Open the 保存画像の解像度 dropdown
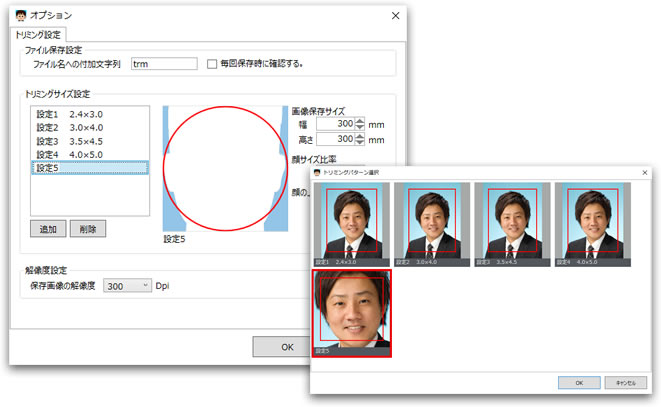 click(x=127, y=286)
